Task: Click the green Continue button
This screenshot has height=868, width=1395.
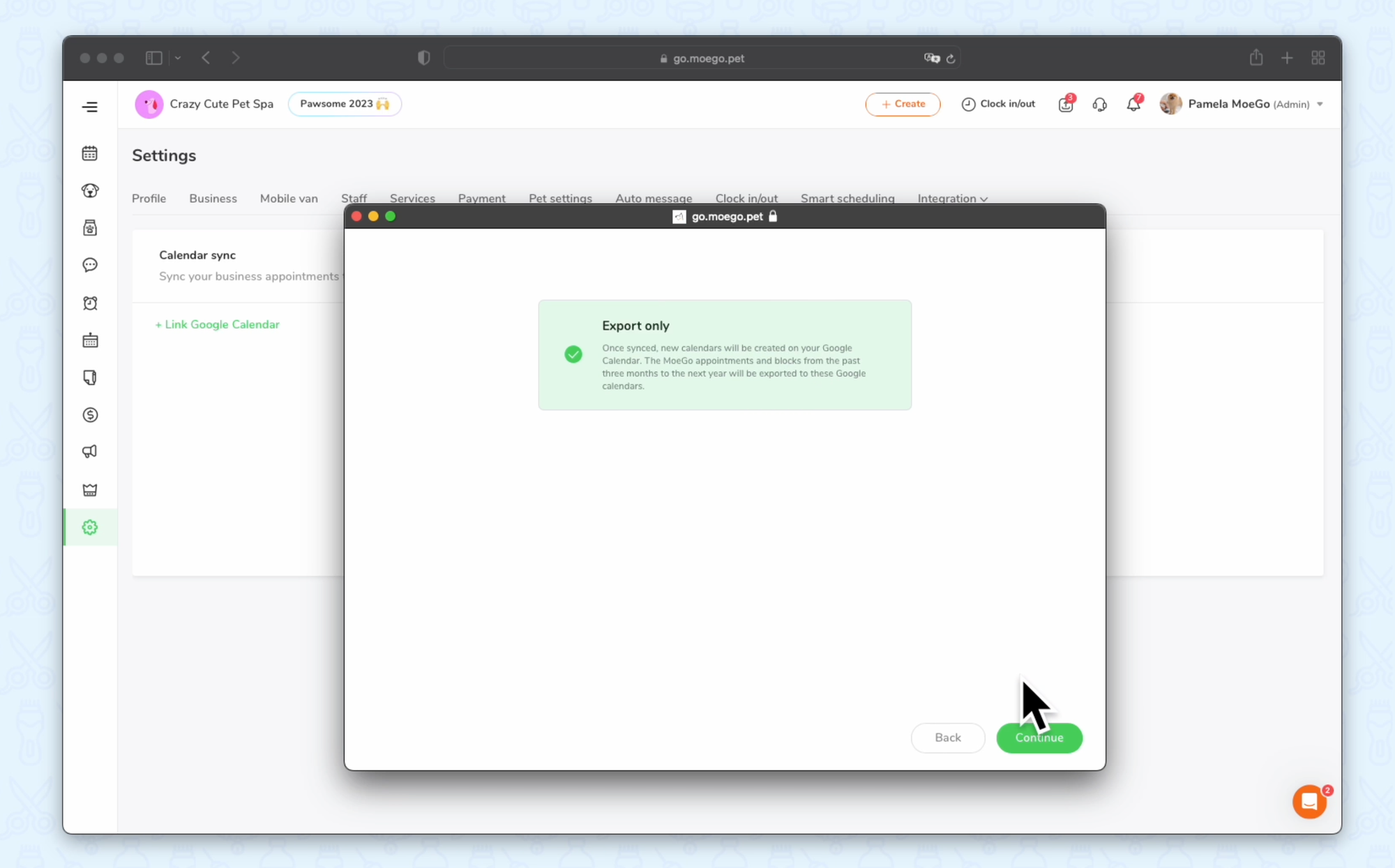Action: (x=1039, y=738)
